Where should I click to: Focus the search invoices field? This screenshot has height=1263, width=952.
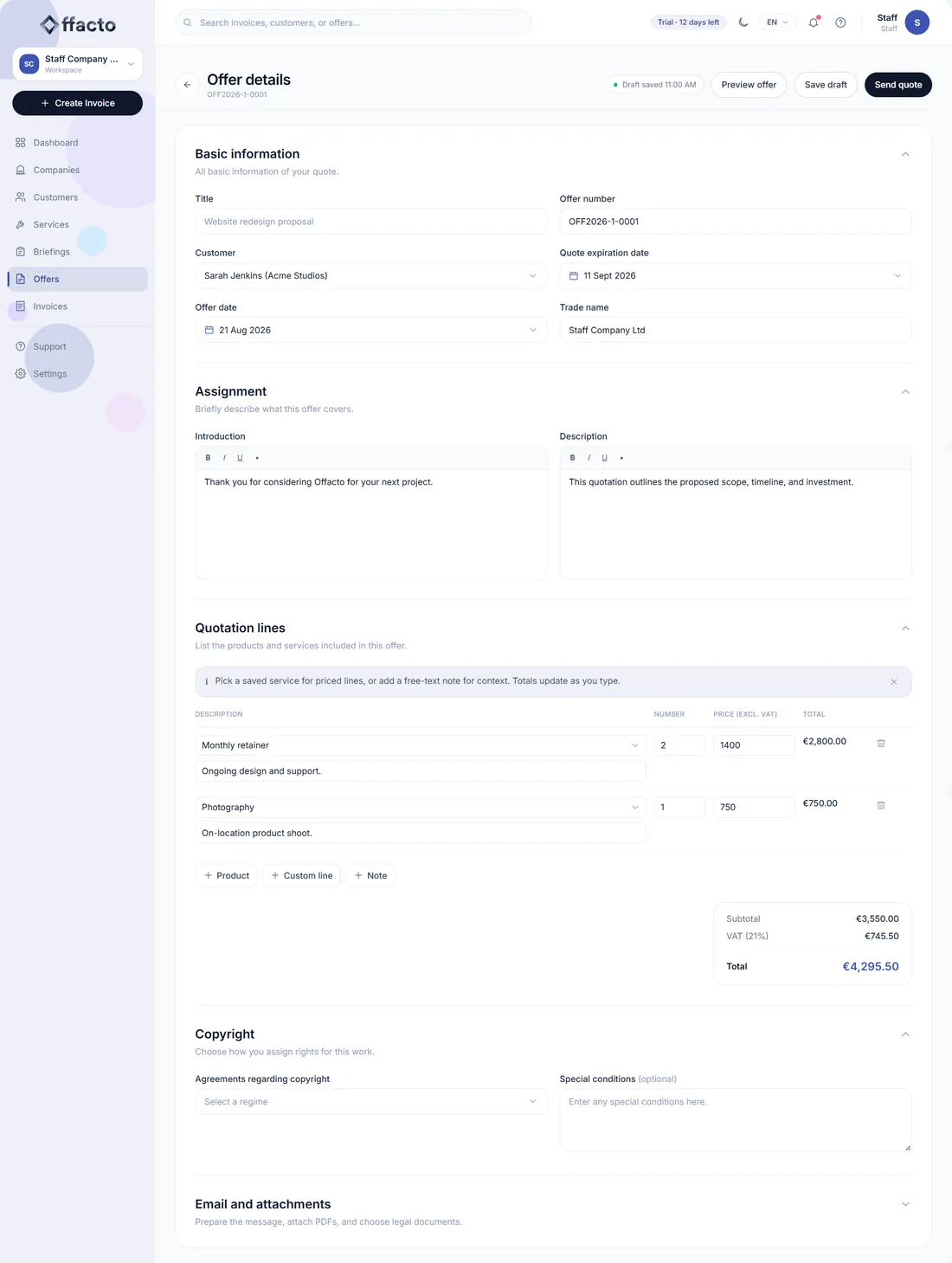tap(353, 23)
